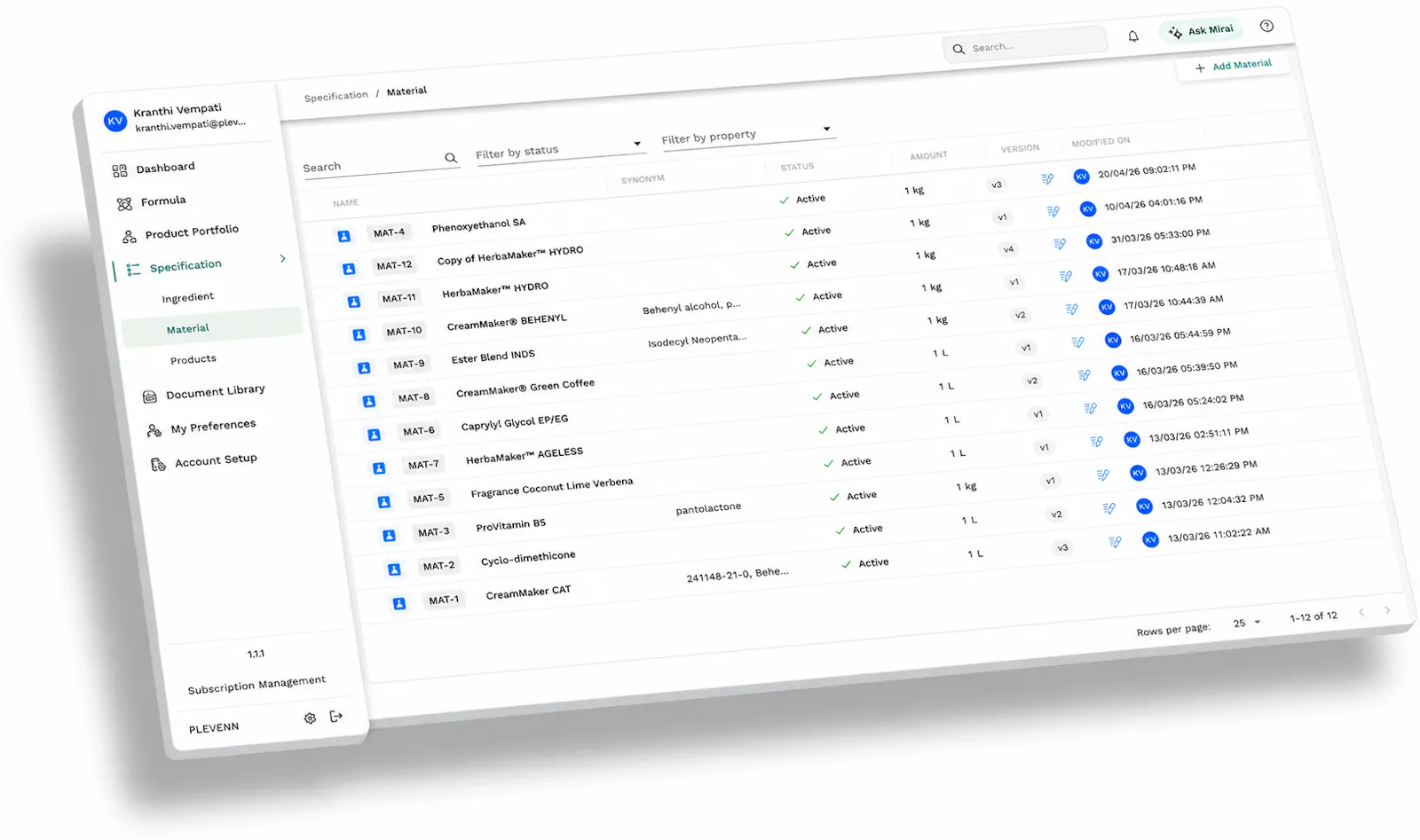Open Product Portfolio in the sidebar
1420x840 pixels.
tap(180, 233)
